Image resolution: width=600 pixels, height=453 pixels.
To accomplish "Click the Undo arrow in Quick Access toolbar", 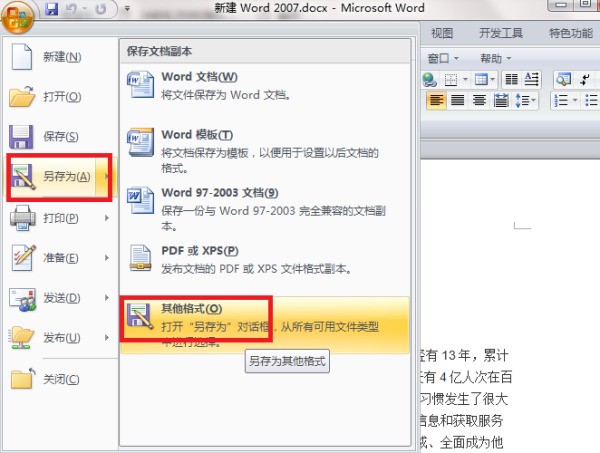I will point(71,8).
